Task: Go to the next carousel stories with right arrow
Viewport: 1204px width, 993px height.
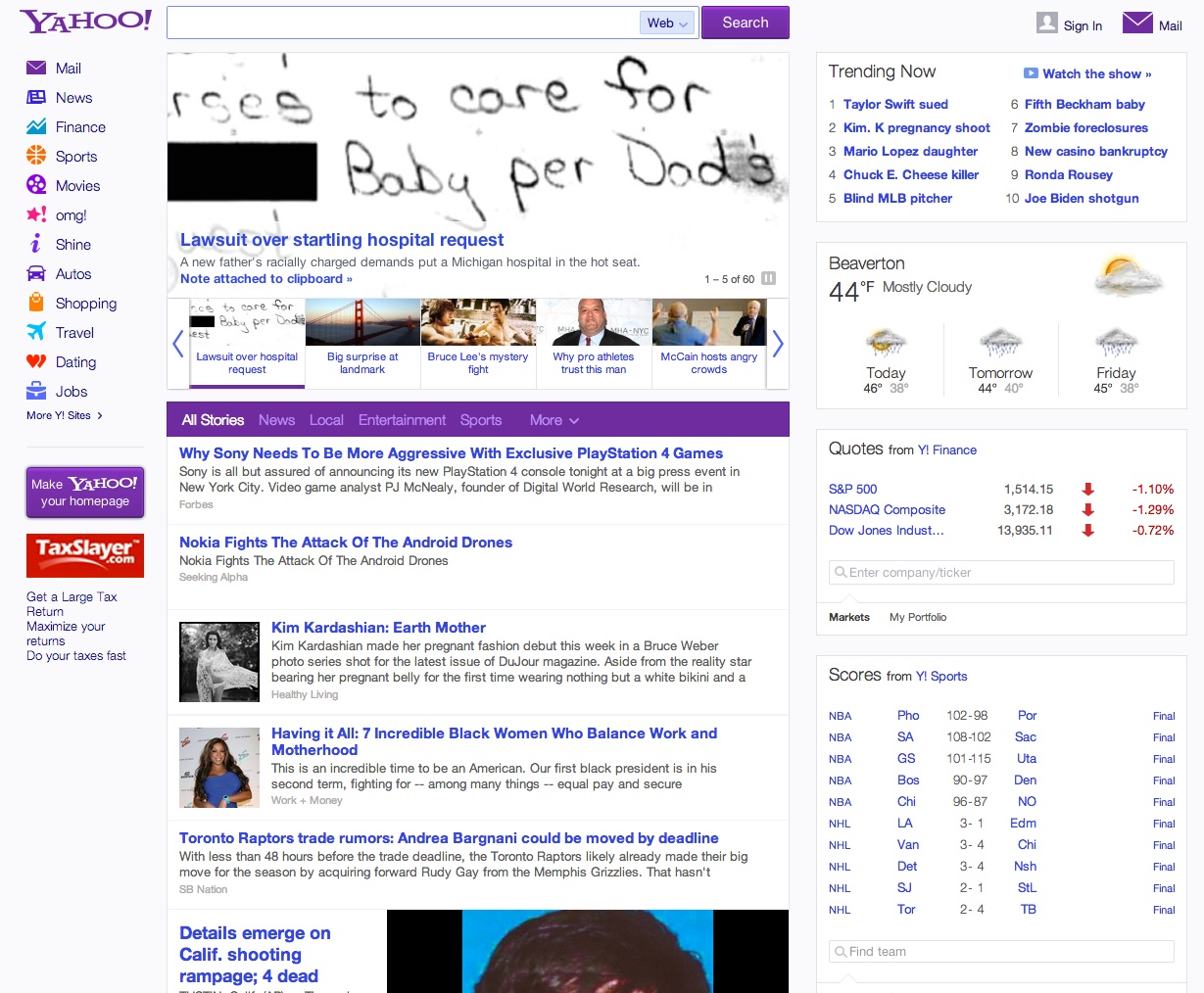Action: point(778,344)
